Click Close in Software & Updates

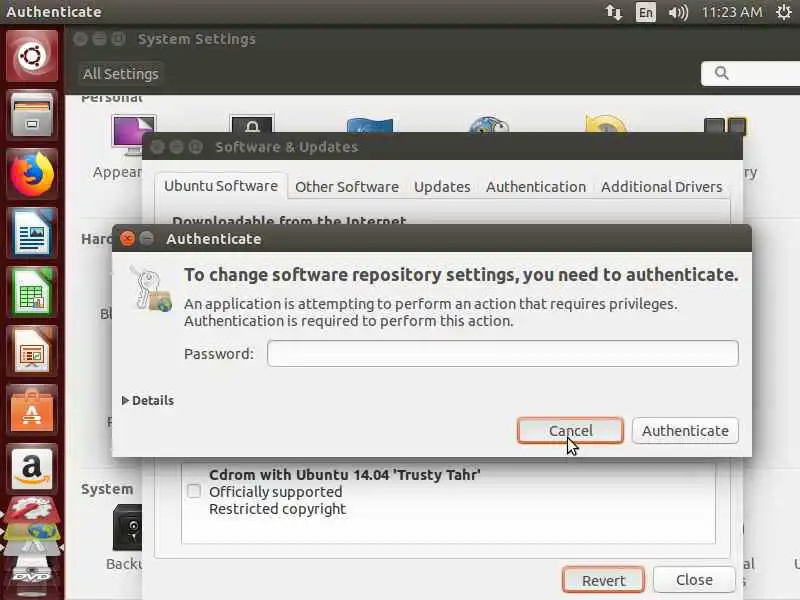[694, 580]
